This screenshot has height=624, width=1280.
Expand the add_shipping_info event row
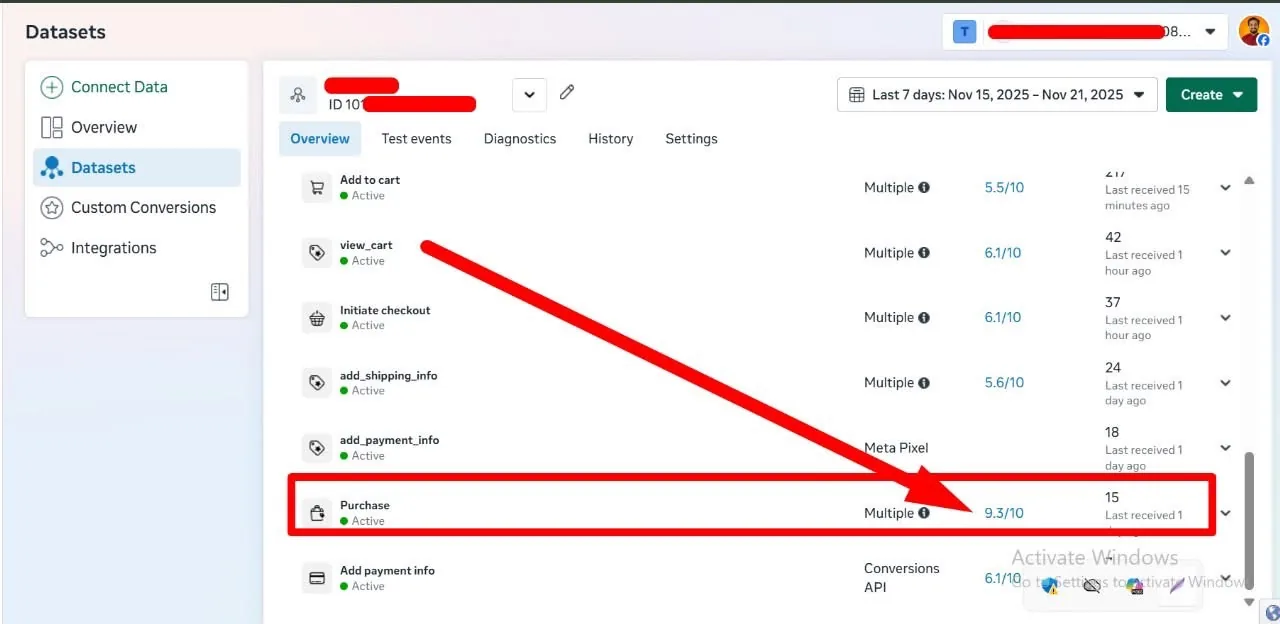[1225, 383]
